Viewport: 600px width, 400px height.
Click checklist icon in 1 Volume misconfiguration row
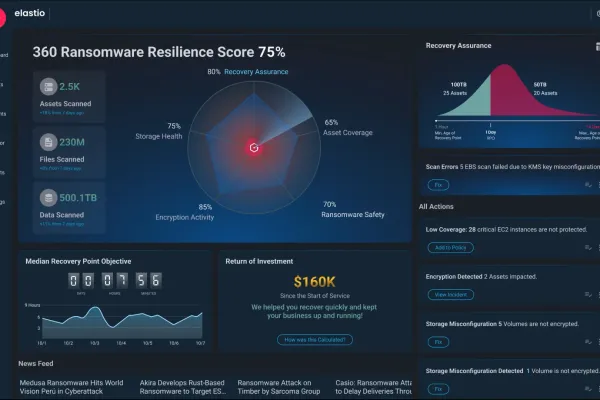[588, 389]
